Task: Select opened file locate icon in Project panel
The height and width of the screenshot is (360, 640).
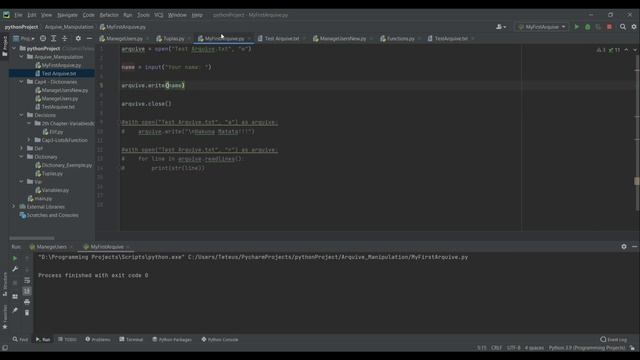Action: click(x=43, y=38)
